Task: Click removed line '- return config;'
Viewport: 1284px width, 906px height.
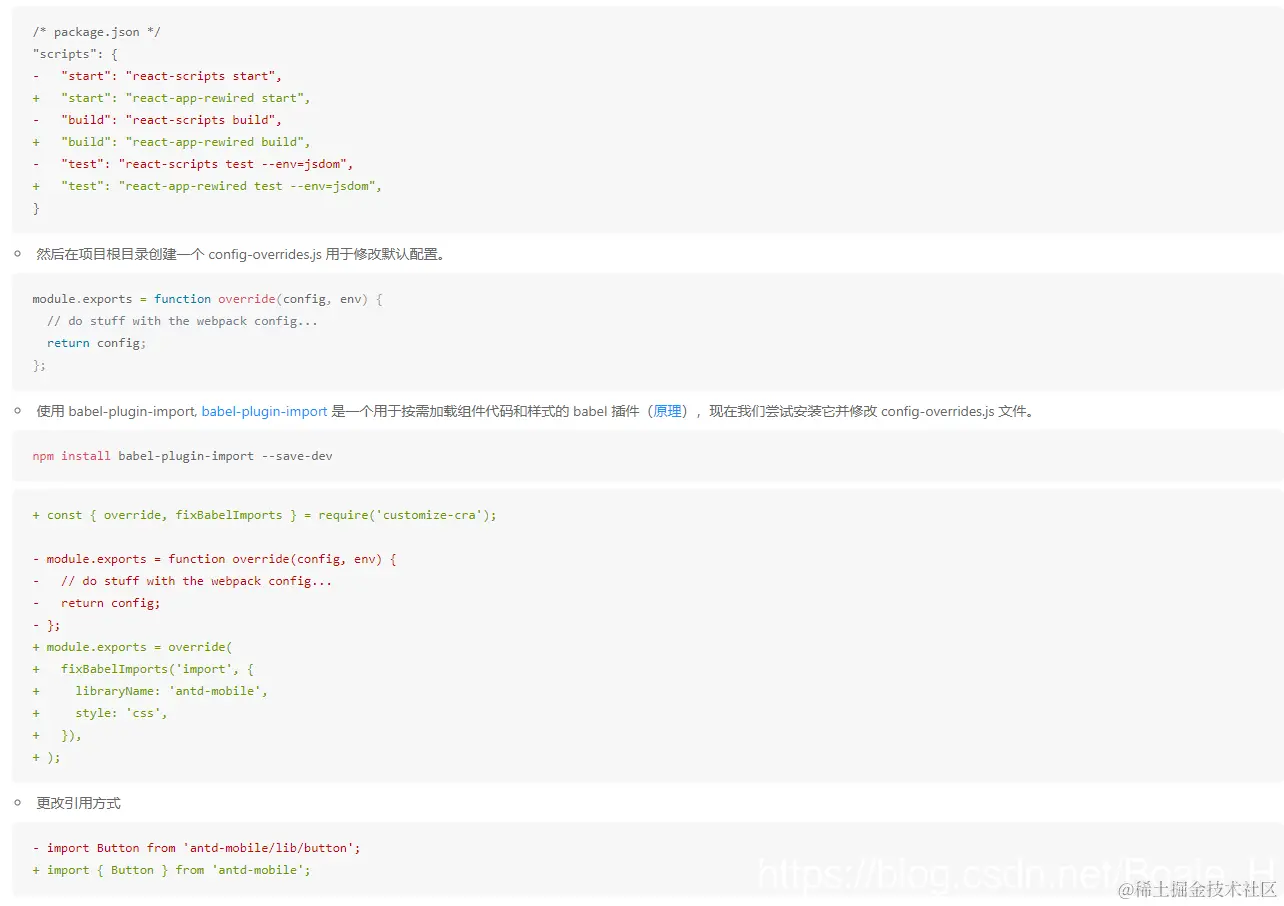Action: (96, 603)
